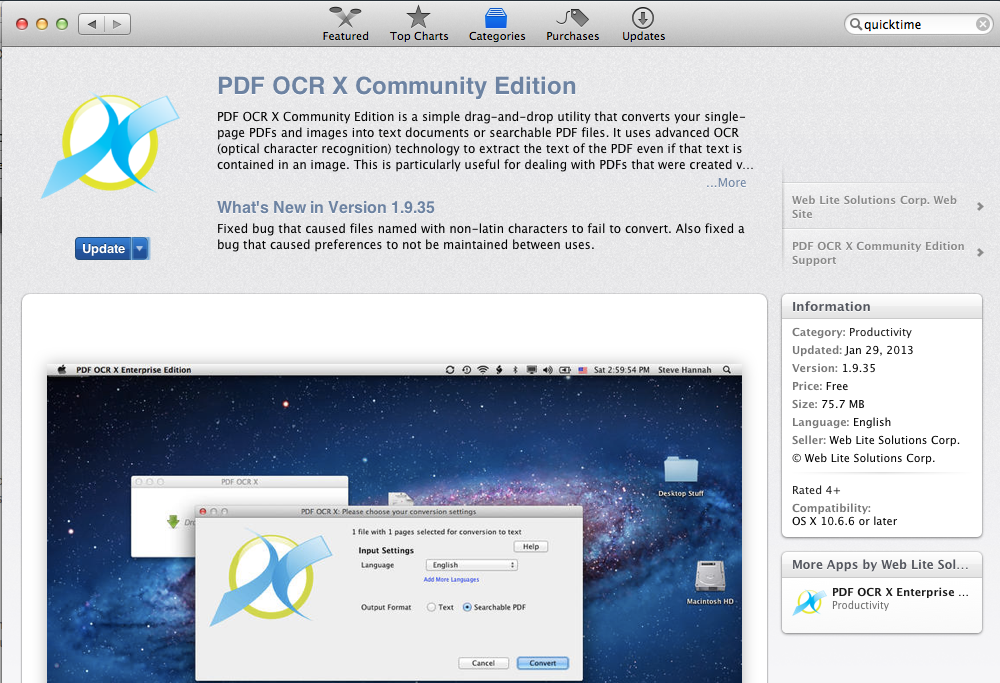Go back with the left arrow button
Screen dimensions: 1000x683
(92, 24)
